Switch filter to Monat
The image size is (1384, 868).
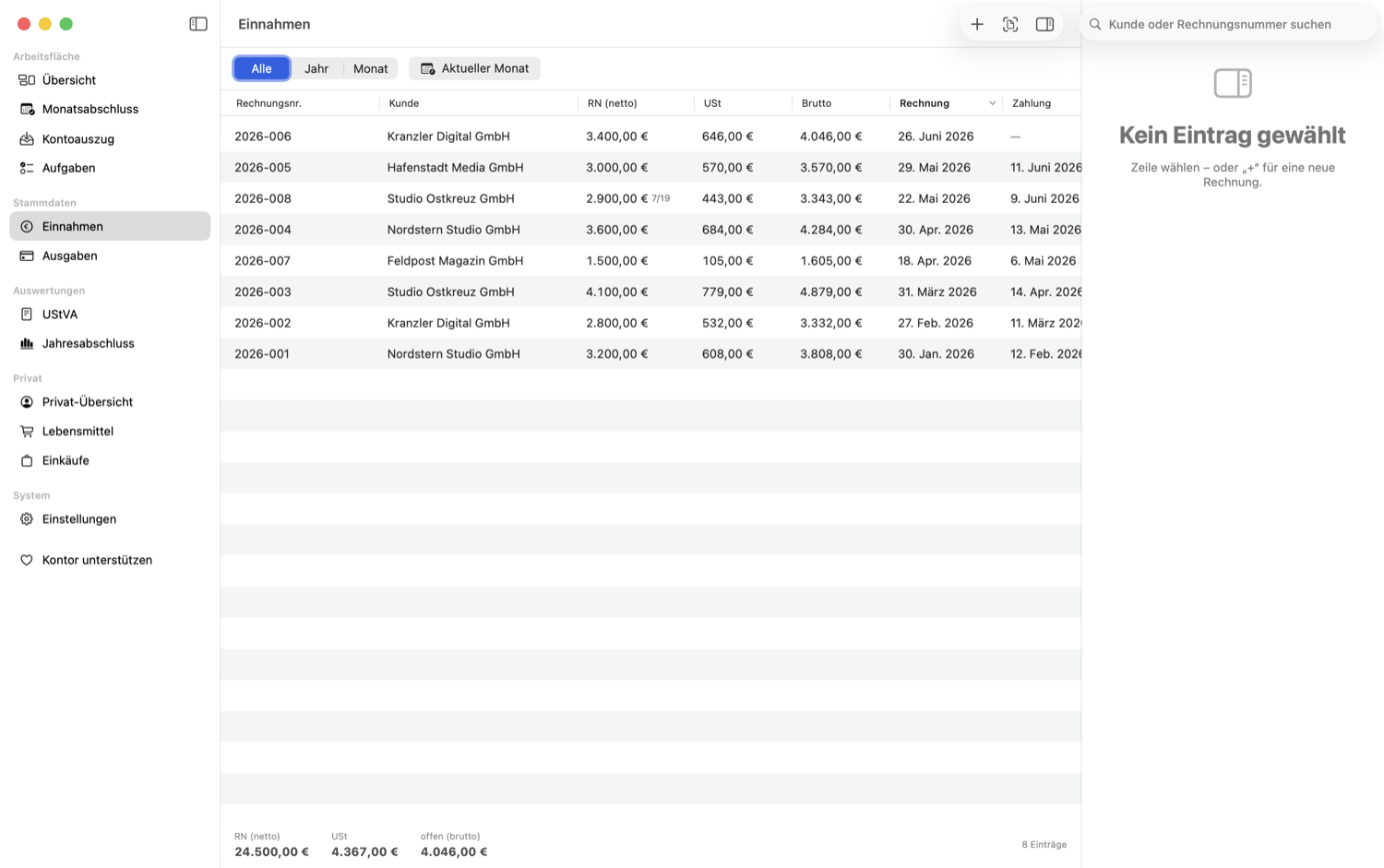370,68
